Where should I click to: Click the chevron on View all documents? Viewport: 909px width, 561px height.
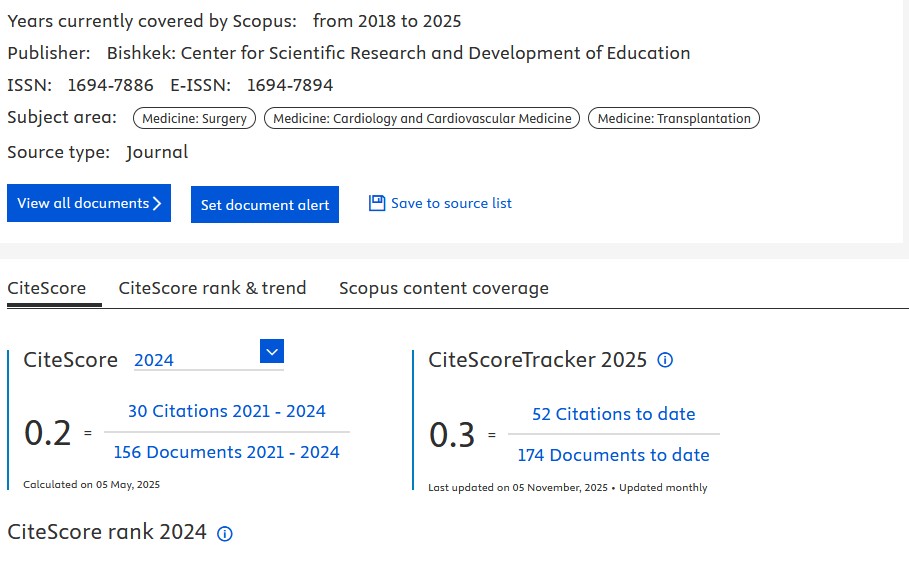click(157, 203)
